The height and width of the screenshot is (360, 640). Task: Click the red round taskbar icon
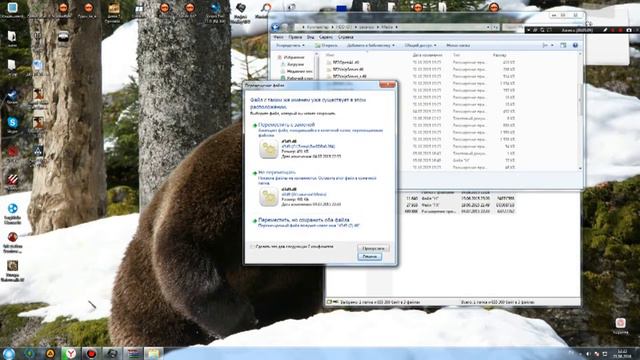coord(91,353)
